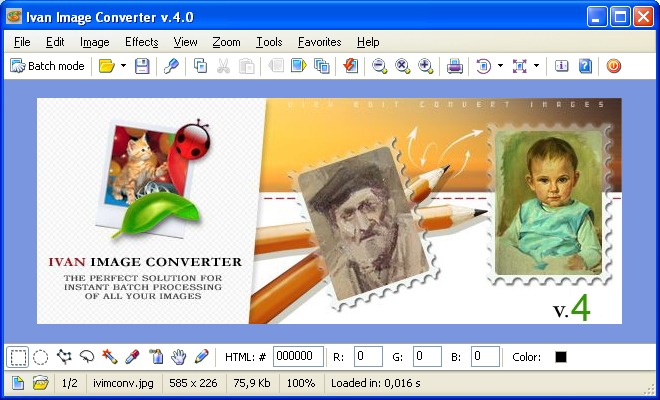Click the R value input field

(x=368, y=357)
